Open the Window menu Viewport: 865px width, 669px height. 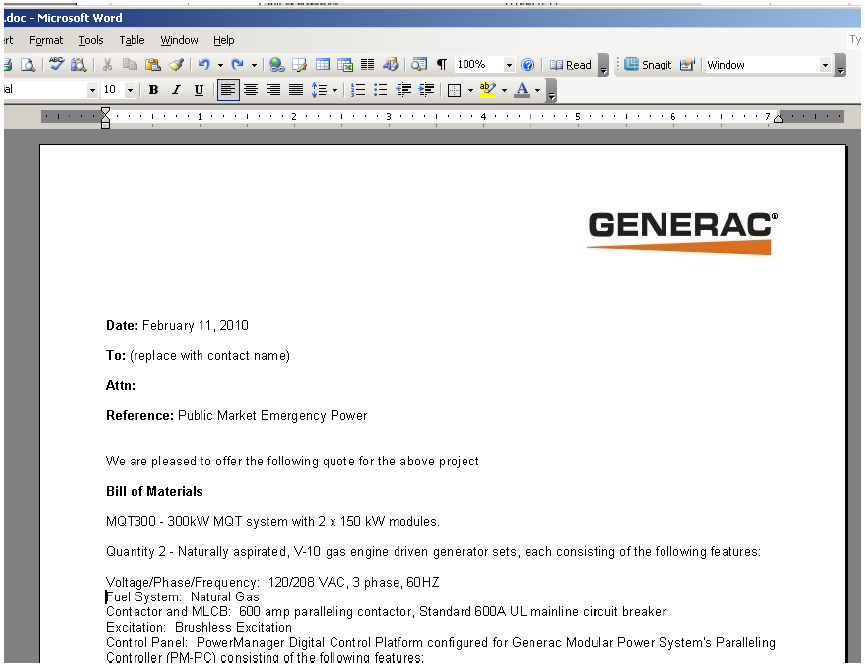coord(179,40)
